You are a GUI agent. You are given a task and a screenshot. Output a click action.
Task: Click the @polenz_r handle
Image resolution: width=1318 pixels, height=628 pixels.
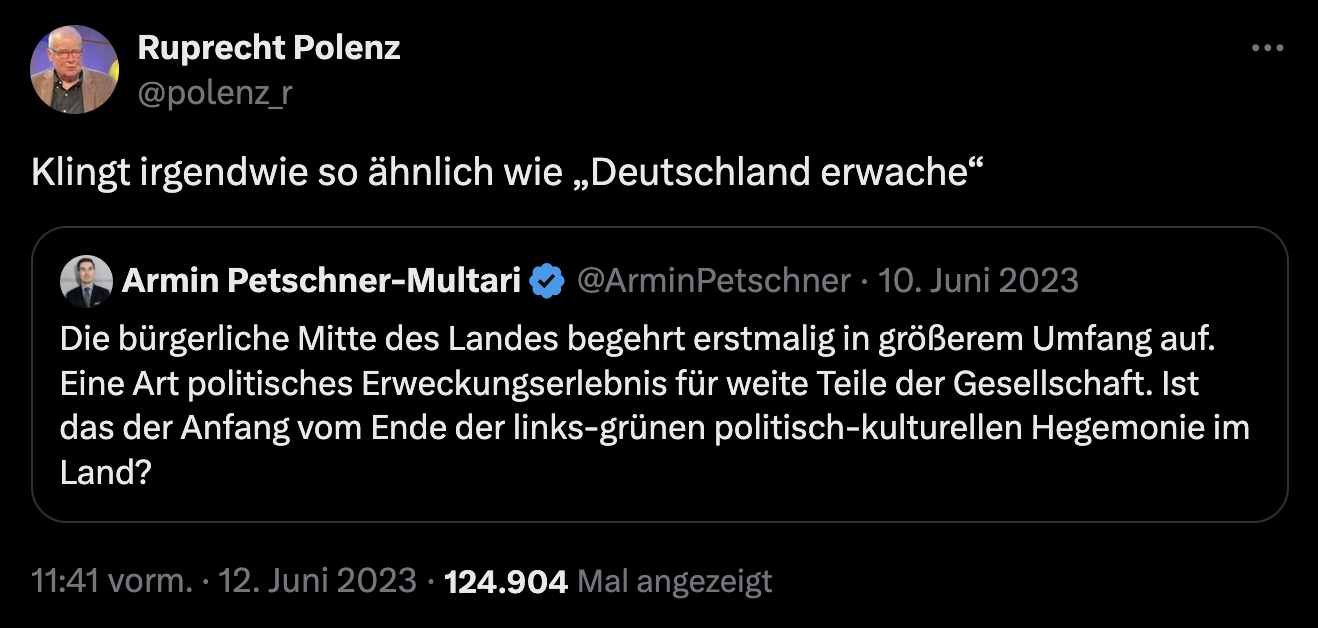pyautogui.click(x=214, y=93)
